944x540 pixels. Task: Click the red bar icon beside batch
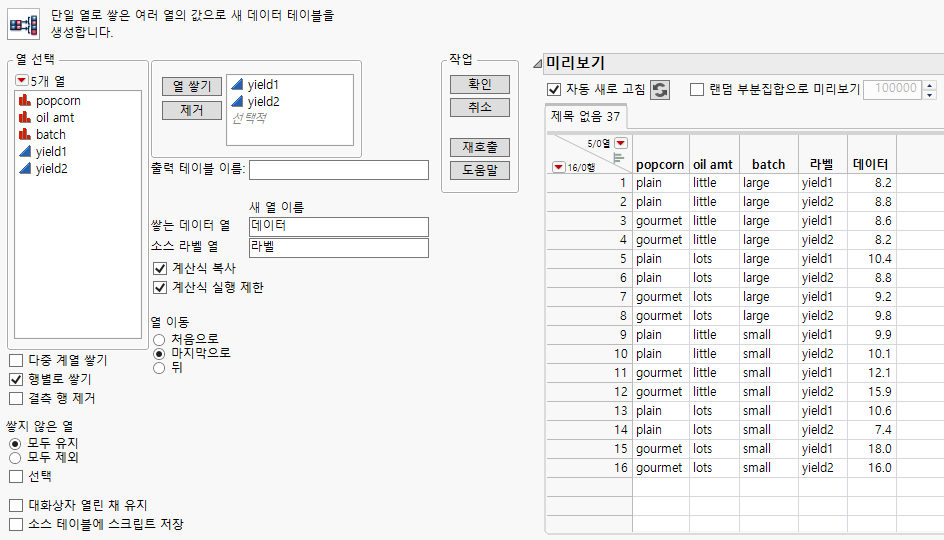point(25,134)
